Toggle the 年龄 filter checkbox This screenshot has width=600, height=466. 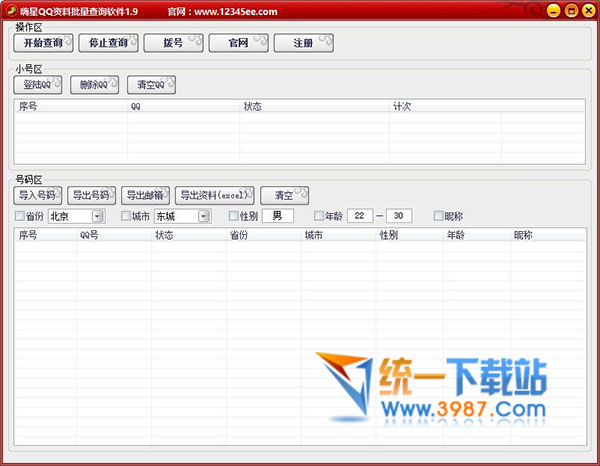(319, 216)
